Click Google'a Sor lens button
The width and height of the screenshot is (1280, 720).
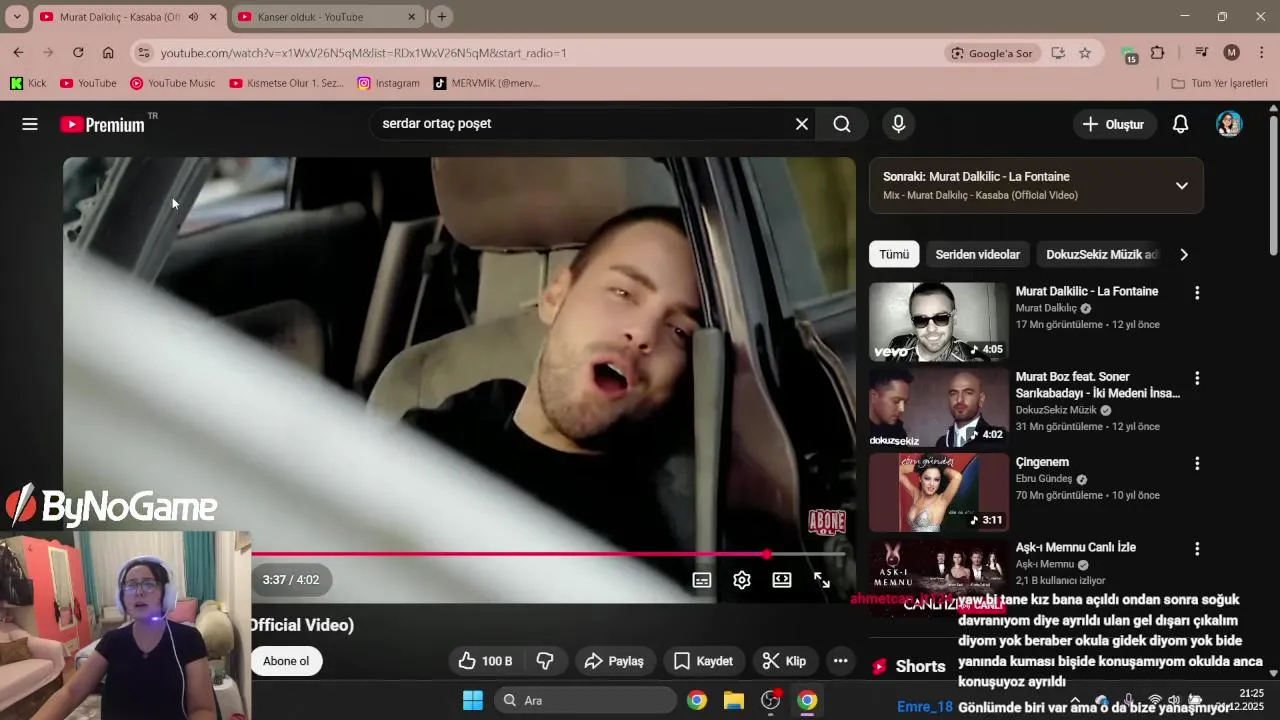(993, 53)
